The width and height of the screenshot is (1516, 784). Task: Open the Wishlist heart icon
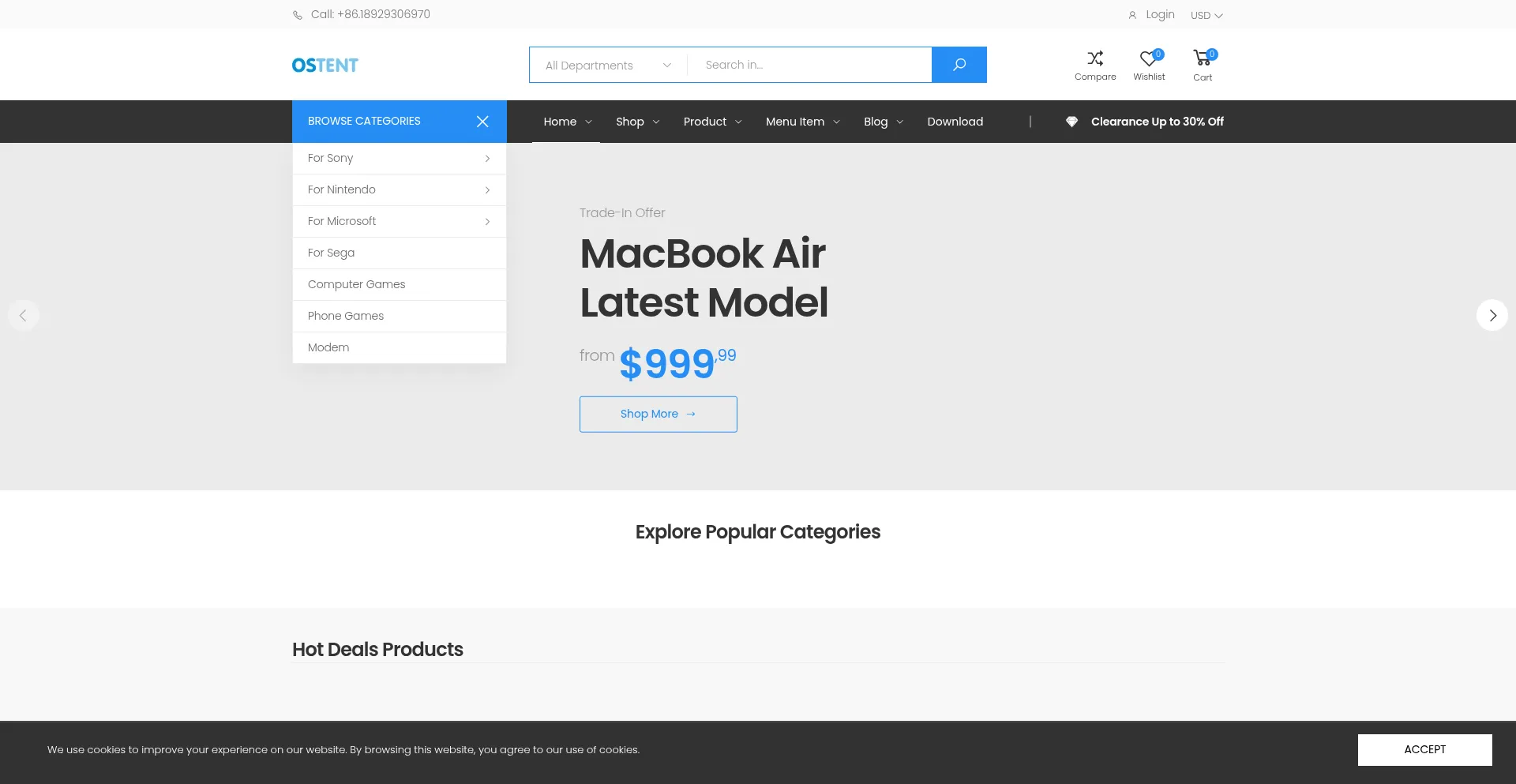point(1149,58)
